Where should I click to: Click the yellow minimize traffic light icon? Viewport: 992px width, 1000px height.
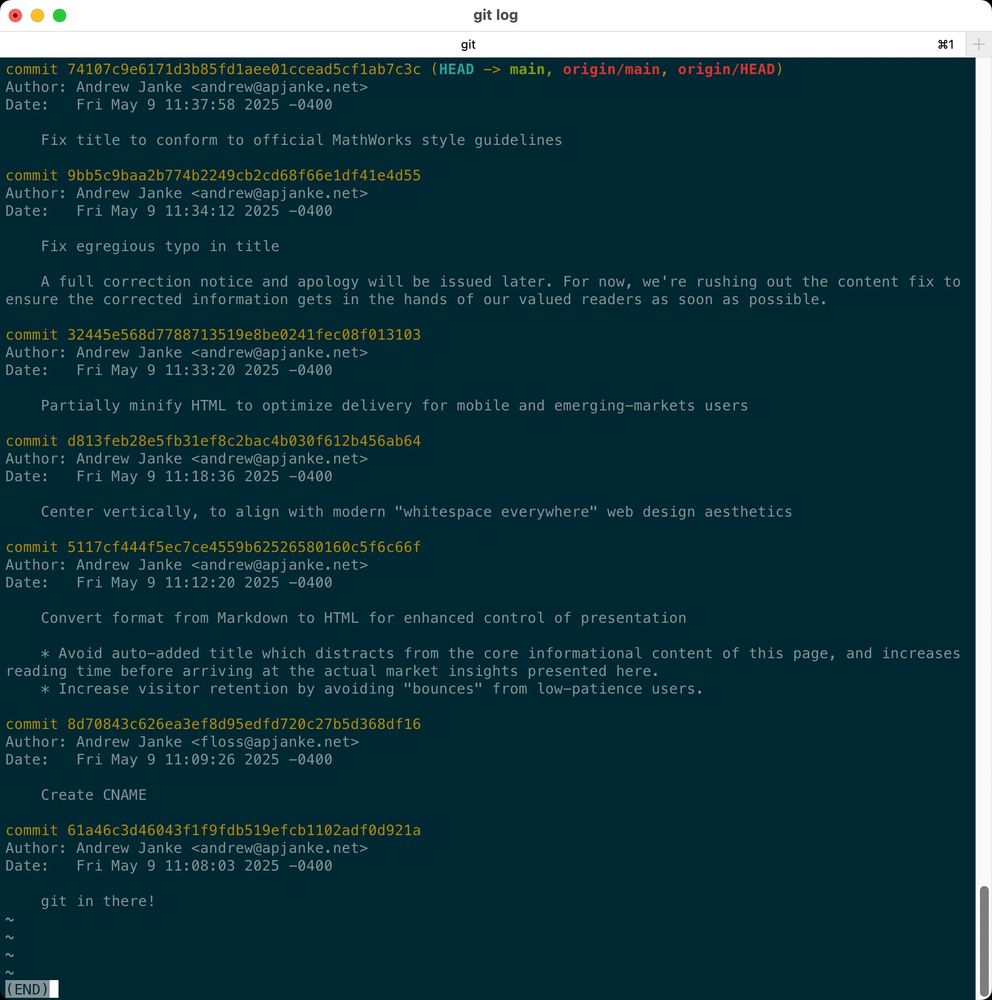38,15
